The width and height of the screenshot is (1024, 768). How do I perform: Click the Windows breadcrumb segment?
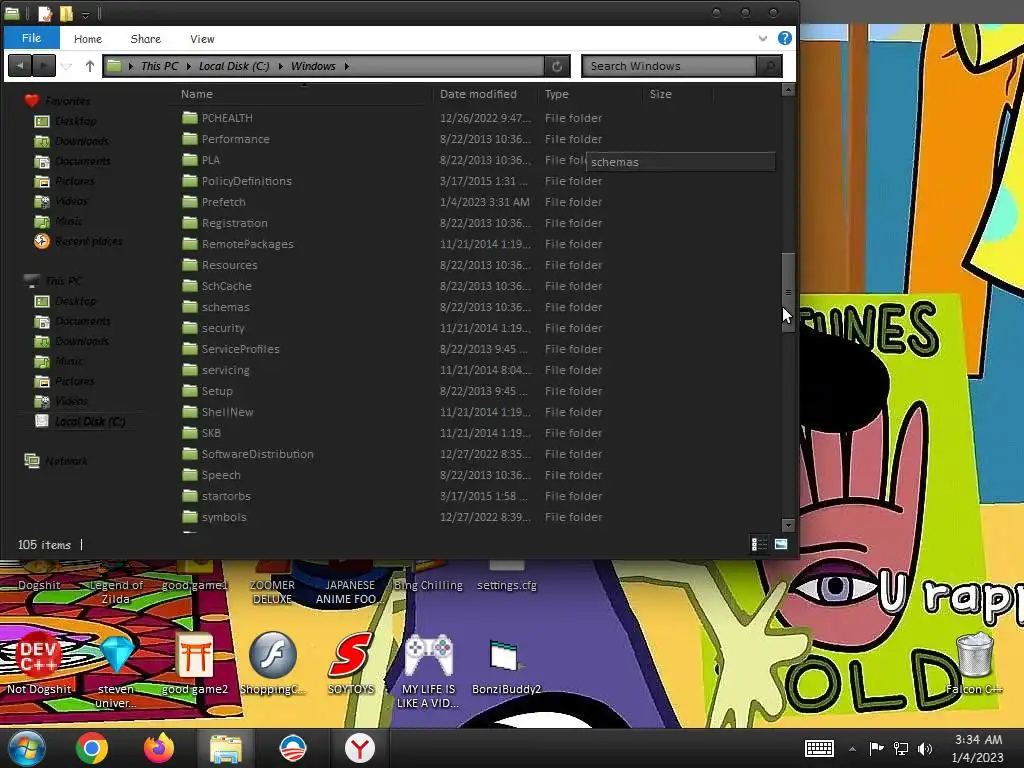313,66
